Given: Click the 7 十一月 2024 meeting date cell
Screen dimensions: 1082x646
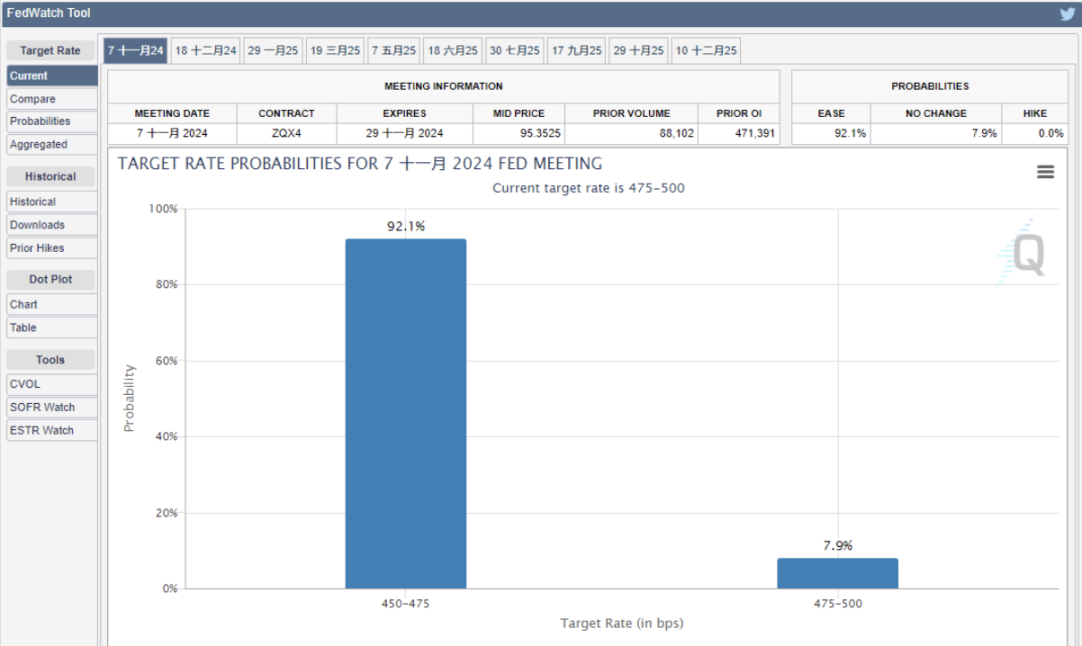Looking at the screenshot, I should [x=172, y=133].
